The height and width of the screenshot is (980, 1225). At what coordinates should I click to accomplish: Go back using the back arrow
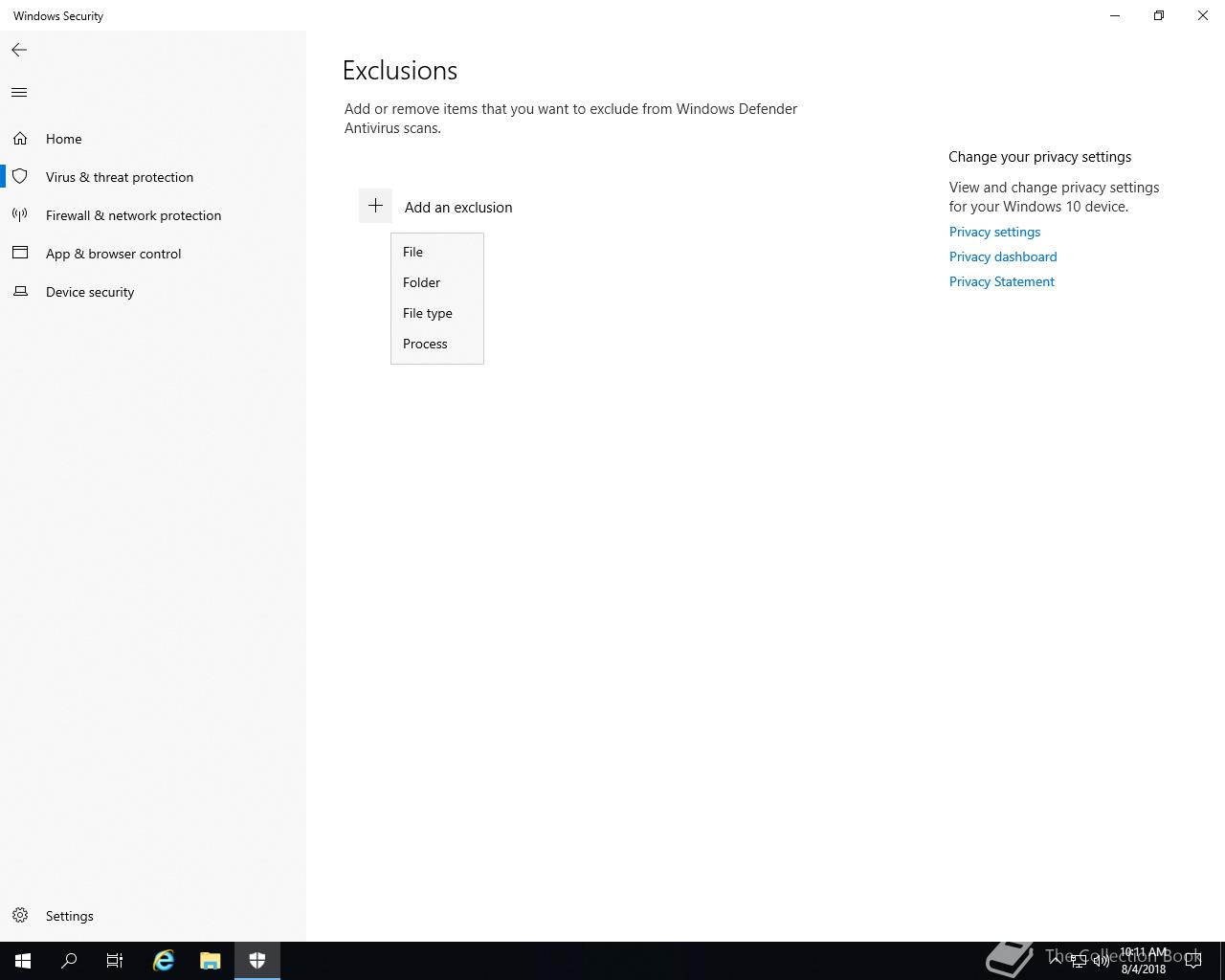[x=19, y=50]
